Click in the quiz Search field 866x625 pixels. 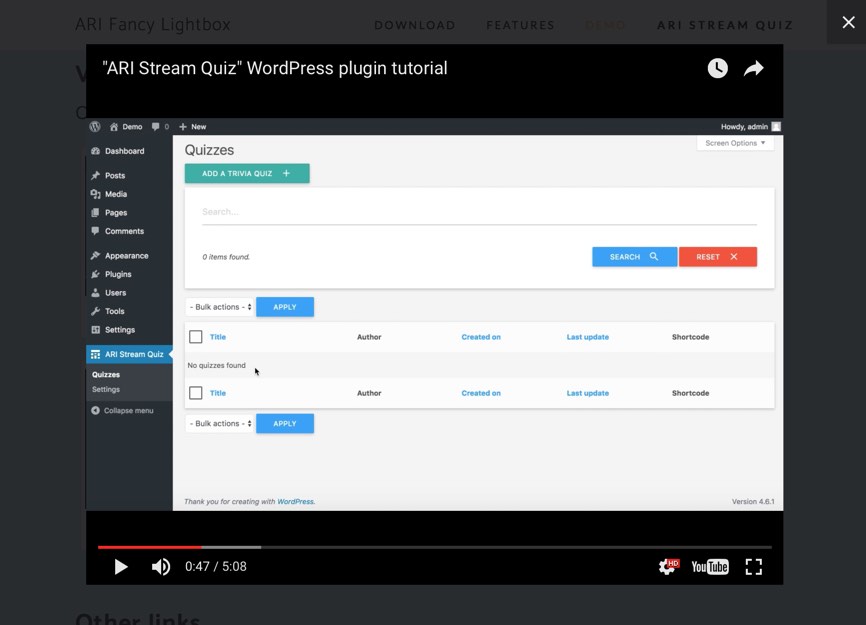(479, 212)
